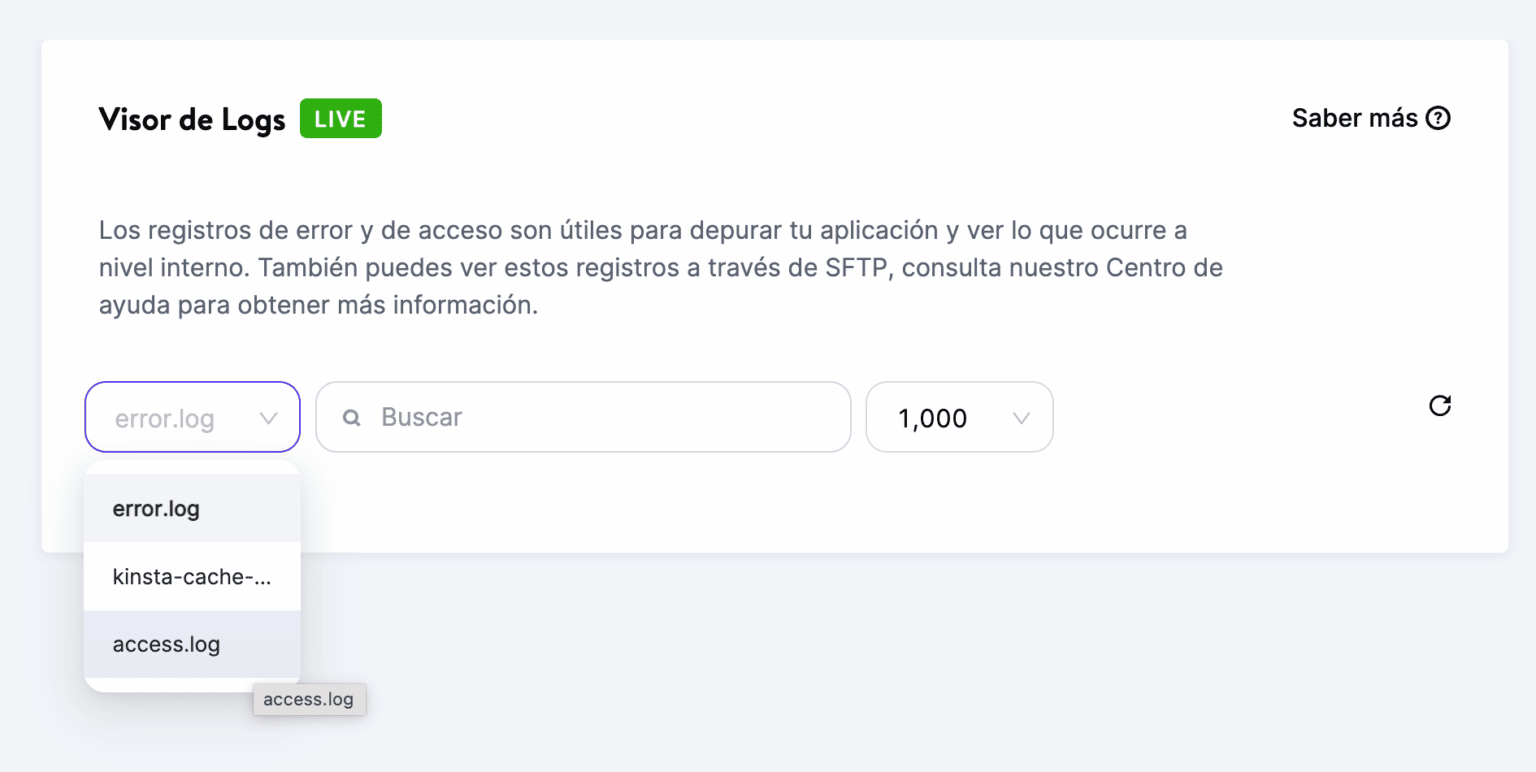
Task: Expand the log selector menu
Action: (x=191, y=417)
